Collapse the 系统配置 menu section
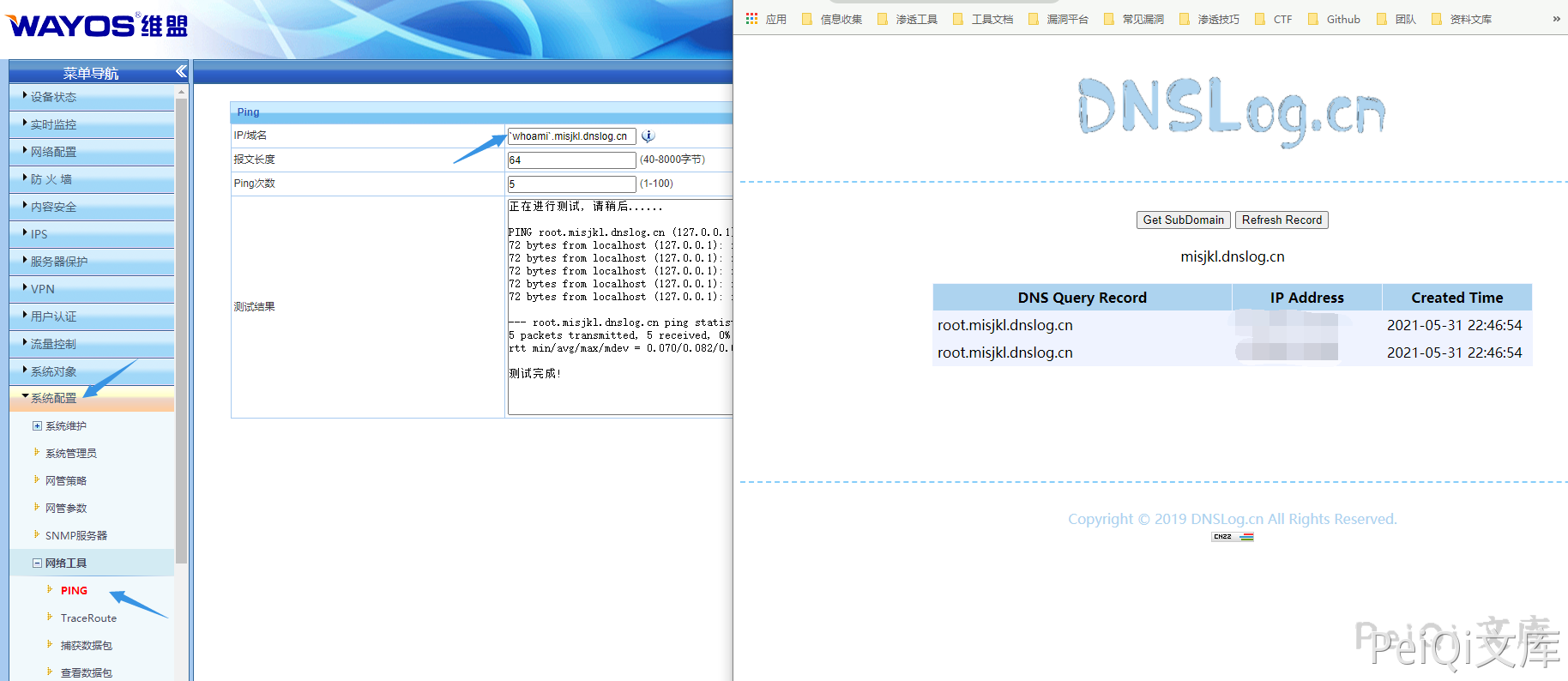The width and height of the screenshot is (1568, 681). [53, 398]
